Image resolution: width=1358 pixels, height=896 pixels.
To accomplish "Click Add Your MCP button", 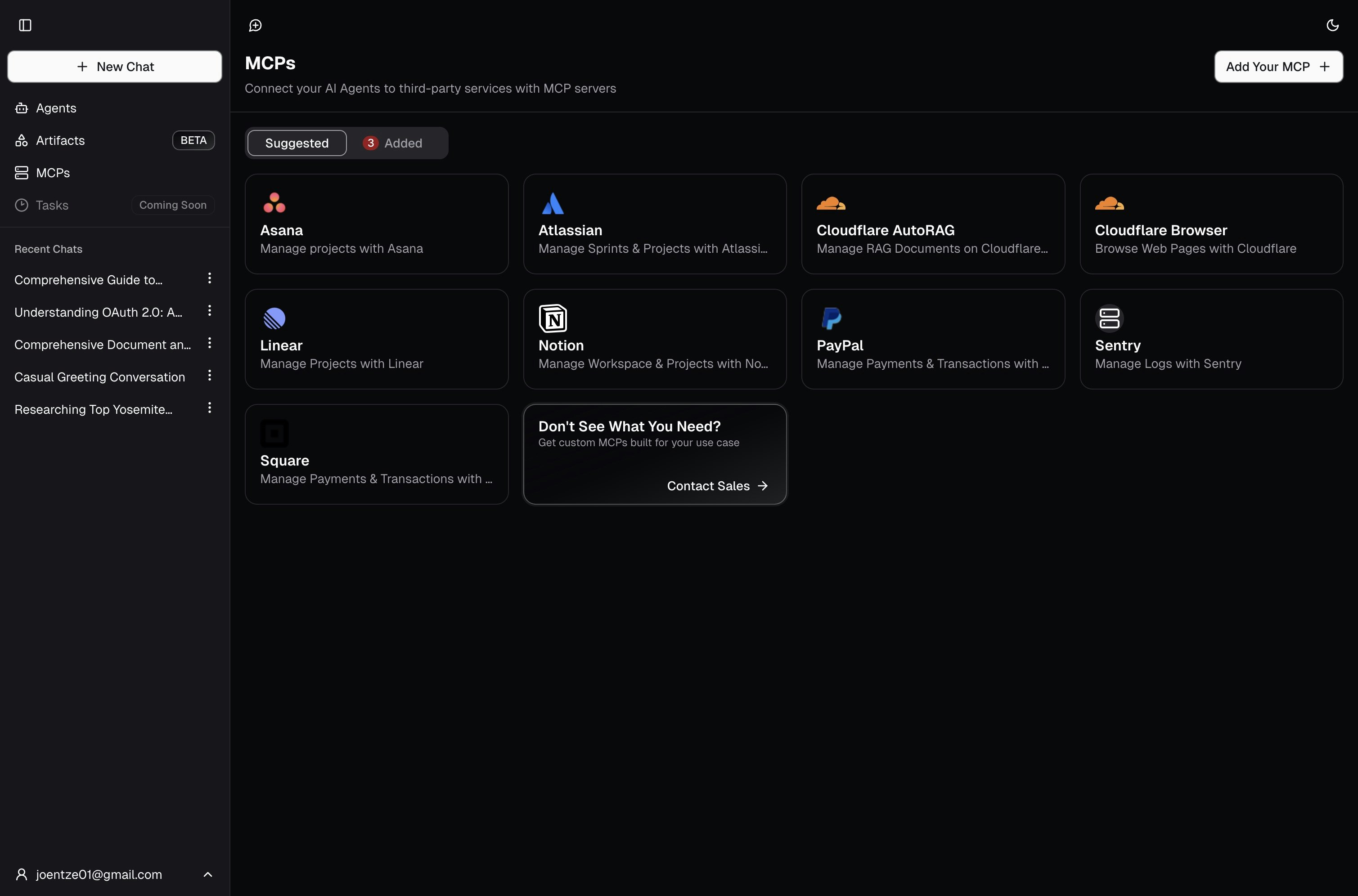I will pyautogui.click(x=1278, y=66).
